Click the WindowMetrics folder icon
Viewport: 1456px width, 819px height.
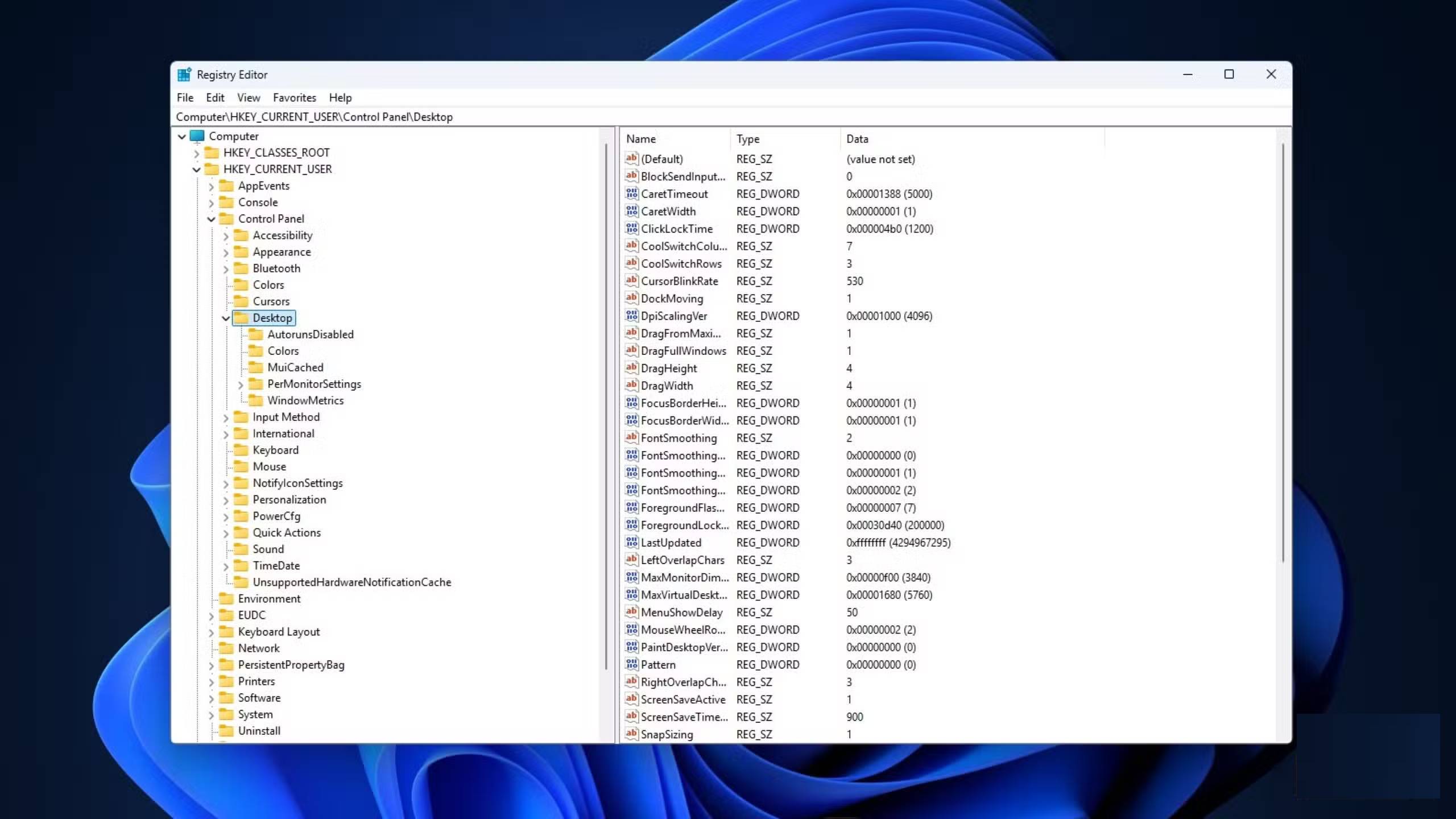pos(256,400)
